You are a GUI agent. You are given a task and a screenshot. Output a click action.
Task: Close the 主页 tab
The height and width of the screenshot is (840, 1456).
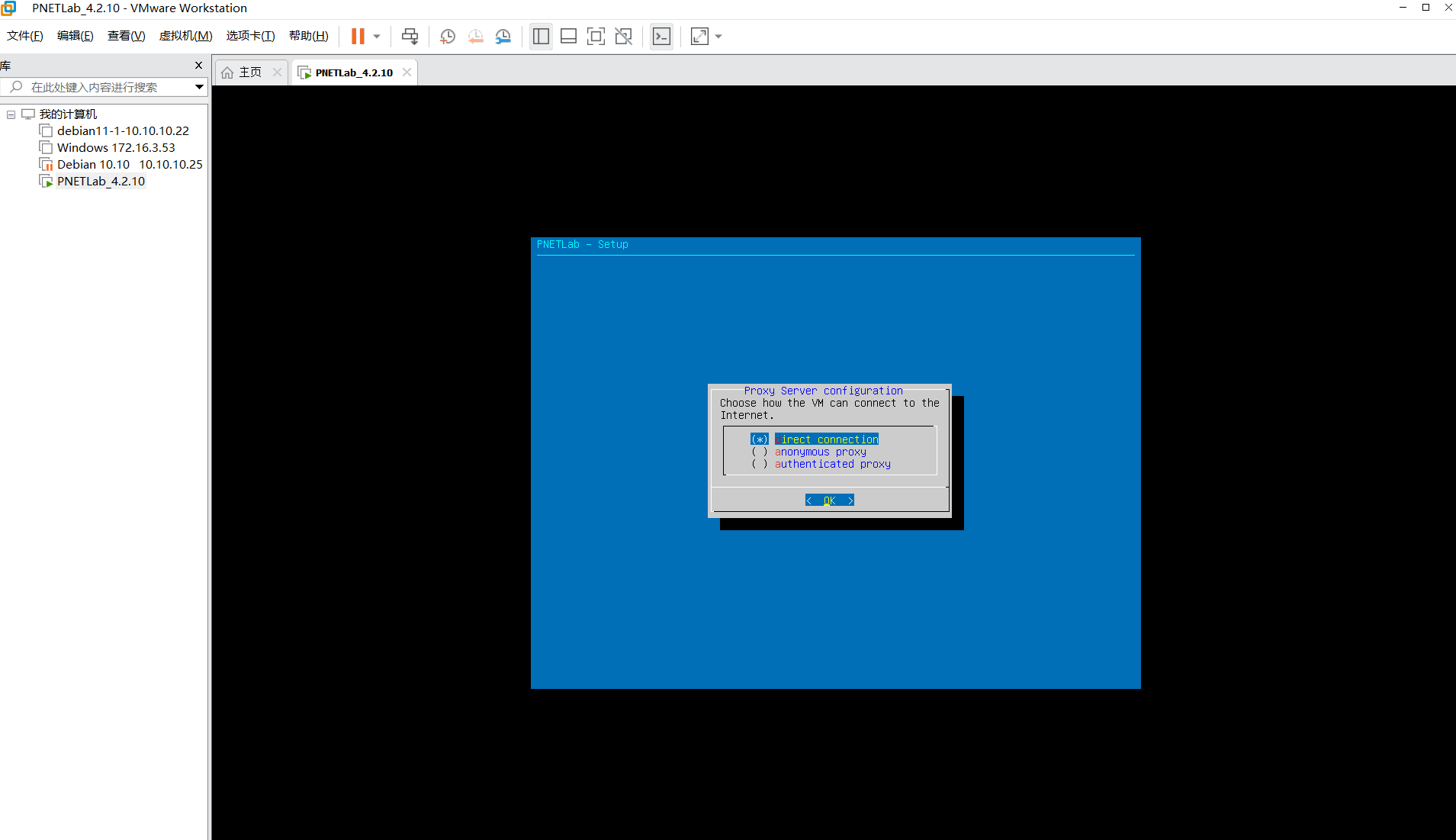click(x=277, y=72)
